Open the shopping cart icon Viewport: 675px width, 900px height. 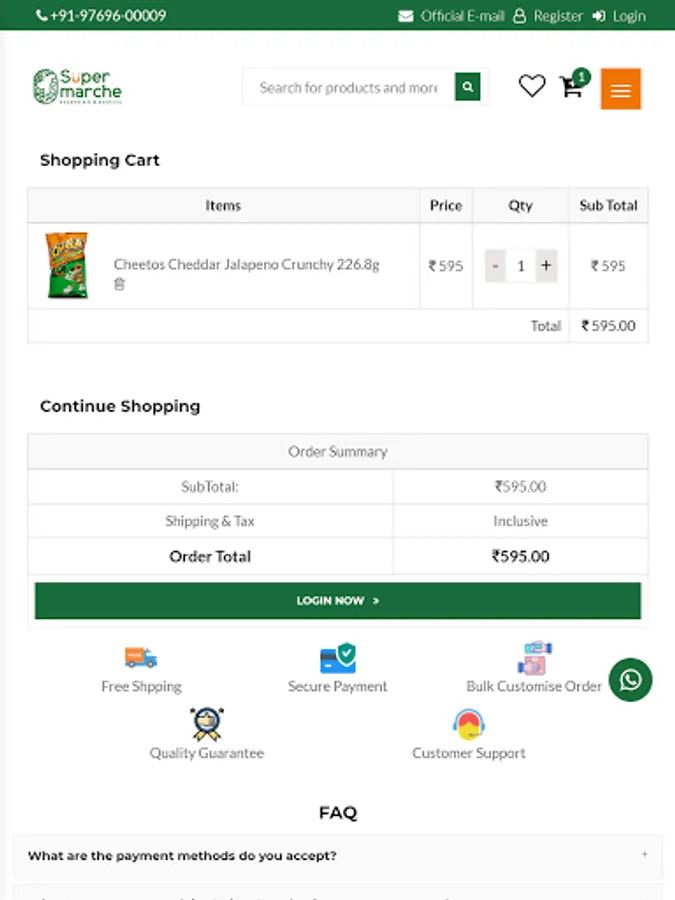point(572,87)
